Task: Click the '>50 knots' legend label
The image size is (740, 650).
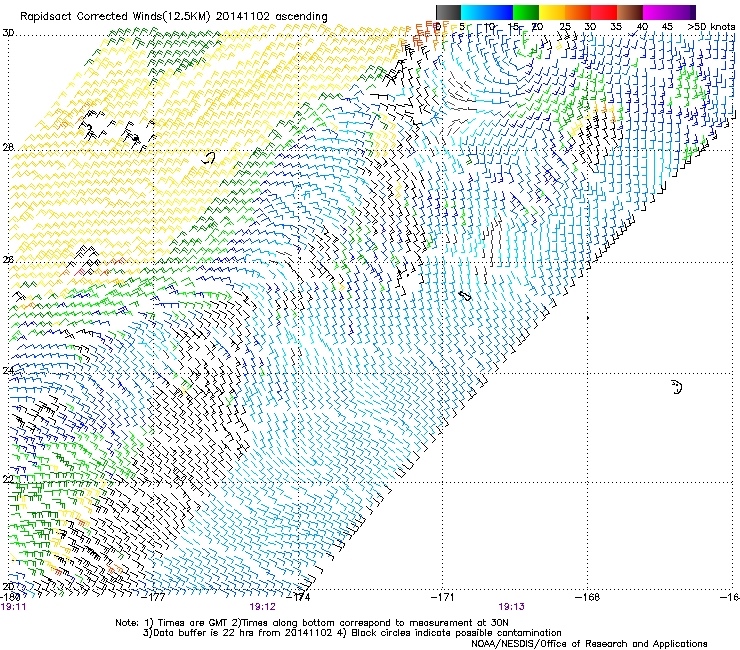Action: point(711,27)
